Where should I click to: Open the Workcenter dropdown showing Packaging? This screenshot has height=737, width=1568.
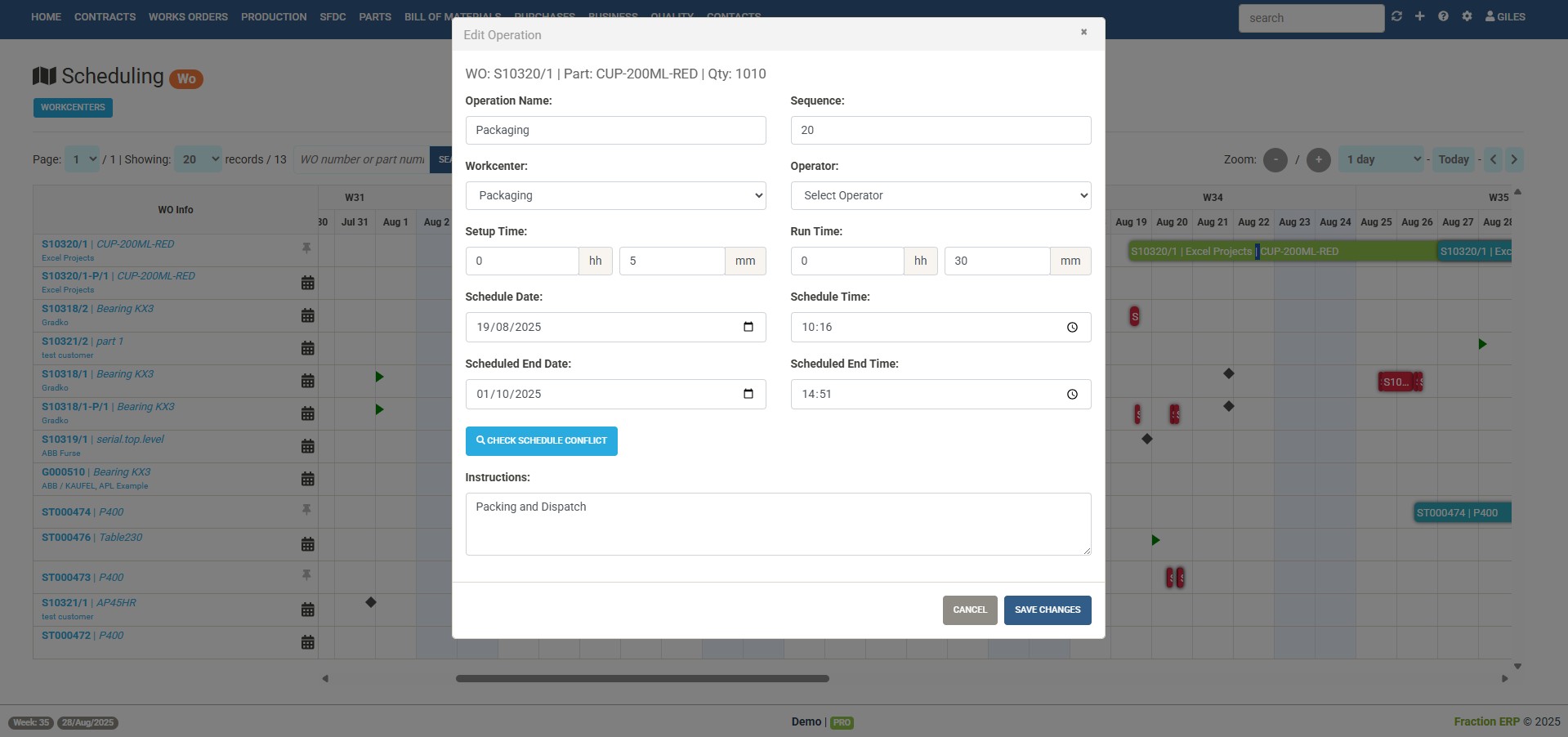tap(615, 195)
